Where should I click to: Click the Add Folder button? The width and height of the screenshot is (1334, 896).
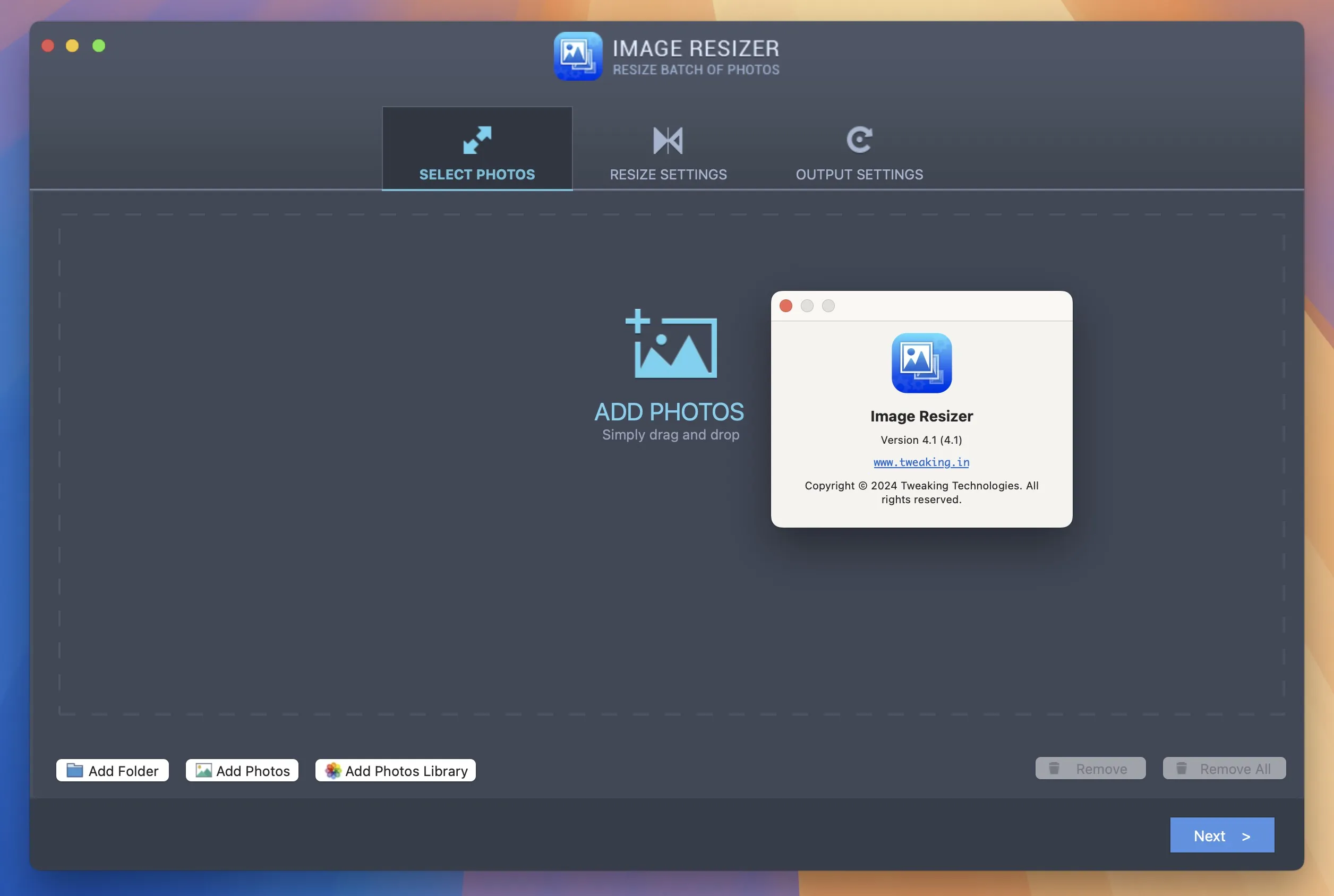pos(113,770)
